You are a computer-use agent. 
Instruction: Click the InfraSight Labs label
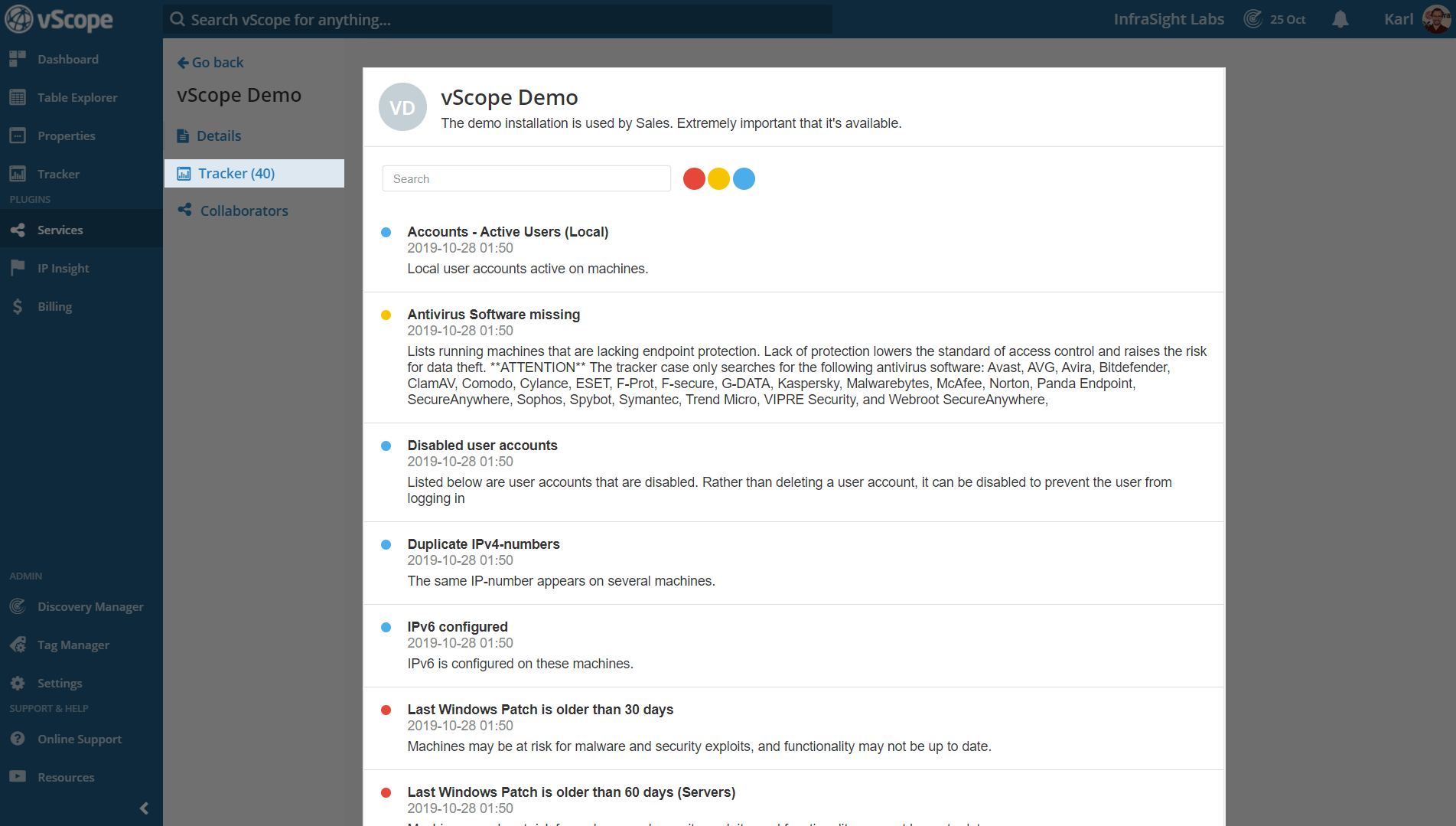point(1168,19)
